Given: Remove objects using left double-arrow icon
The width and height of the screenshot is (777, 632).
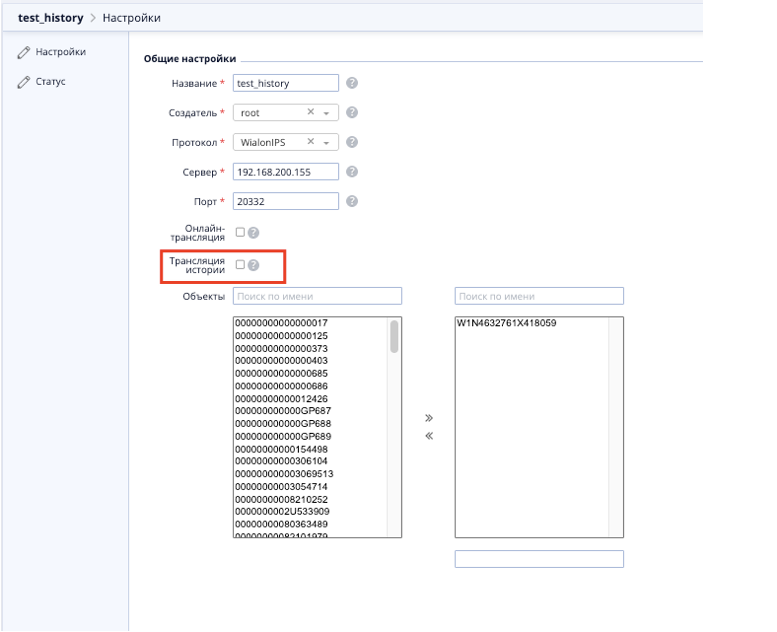Looking at the screenshot, I should [429, 436].
